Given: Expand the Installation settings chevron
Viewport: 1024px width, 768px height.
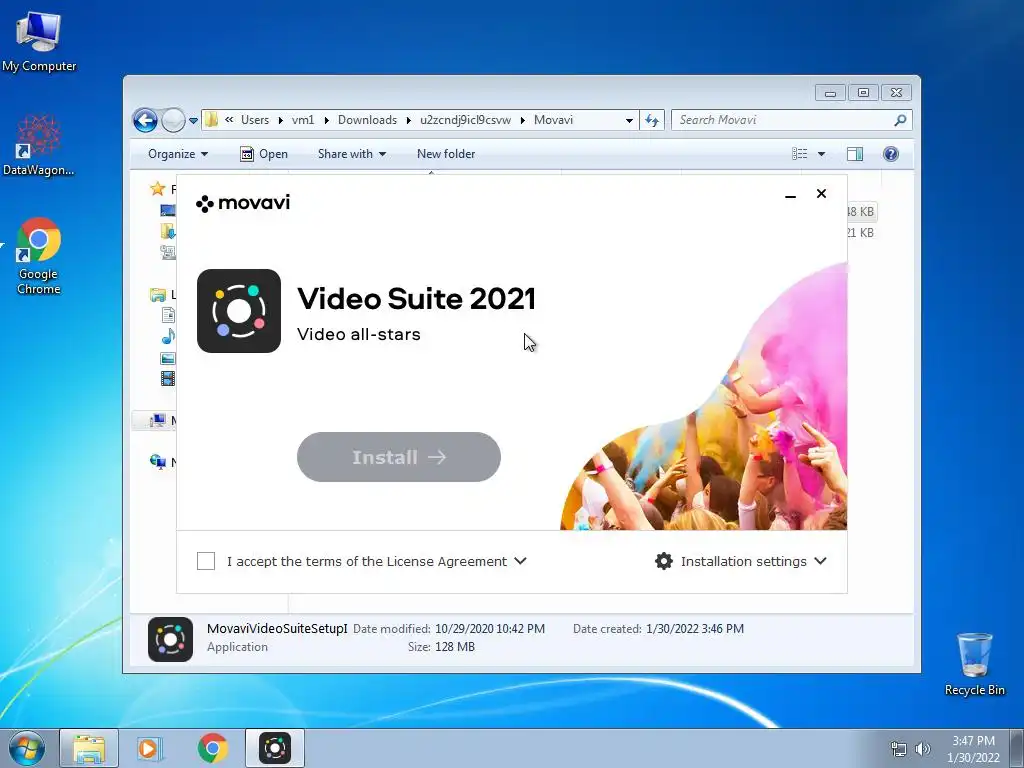Looking at the screenshot, I should click(x=821, y=561).
